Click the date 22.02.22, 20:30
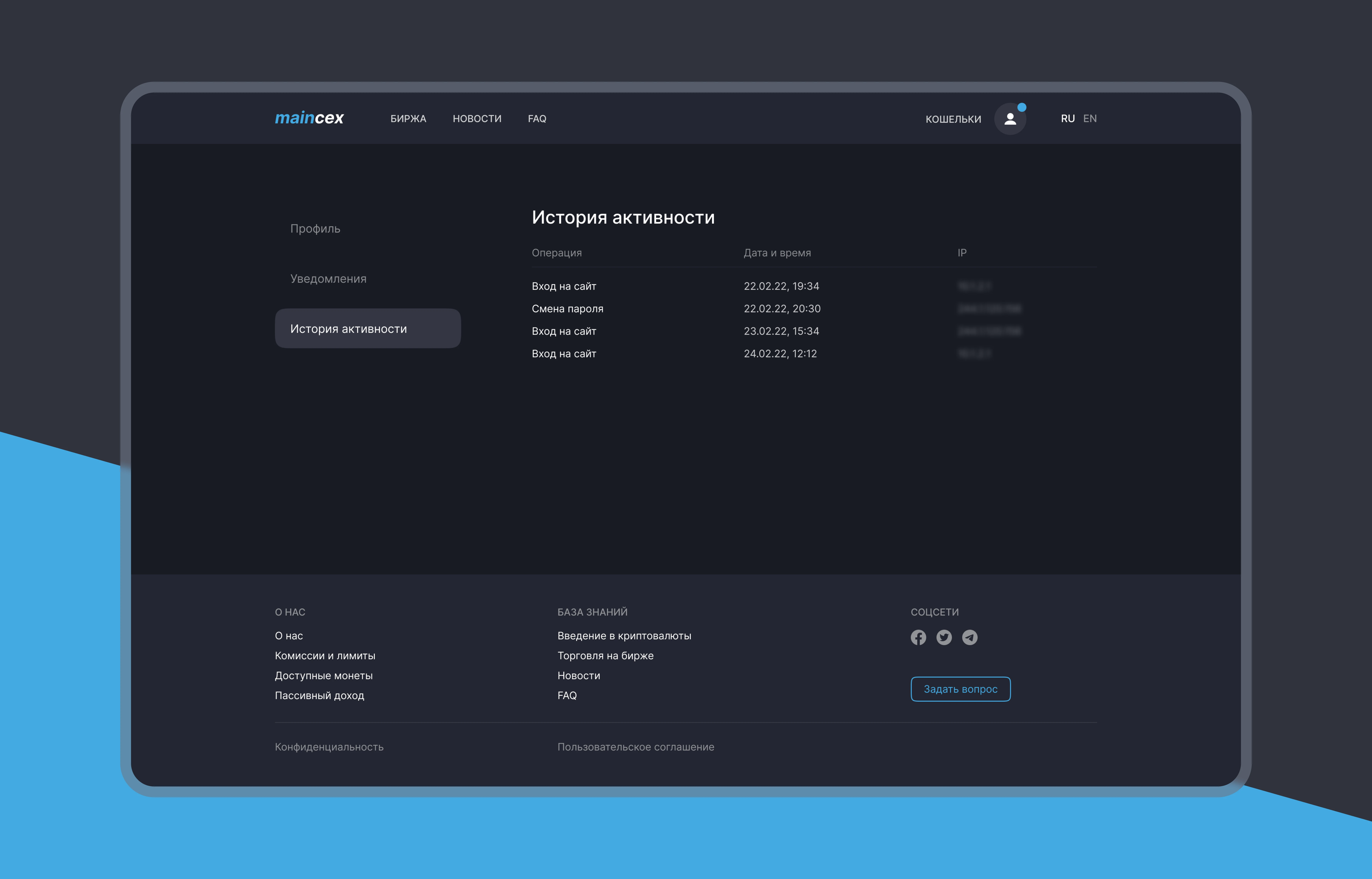The height and width of the screenshot is (879, 1372). pyautogui.click(x=782, y=309)
